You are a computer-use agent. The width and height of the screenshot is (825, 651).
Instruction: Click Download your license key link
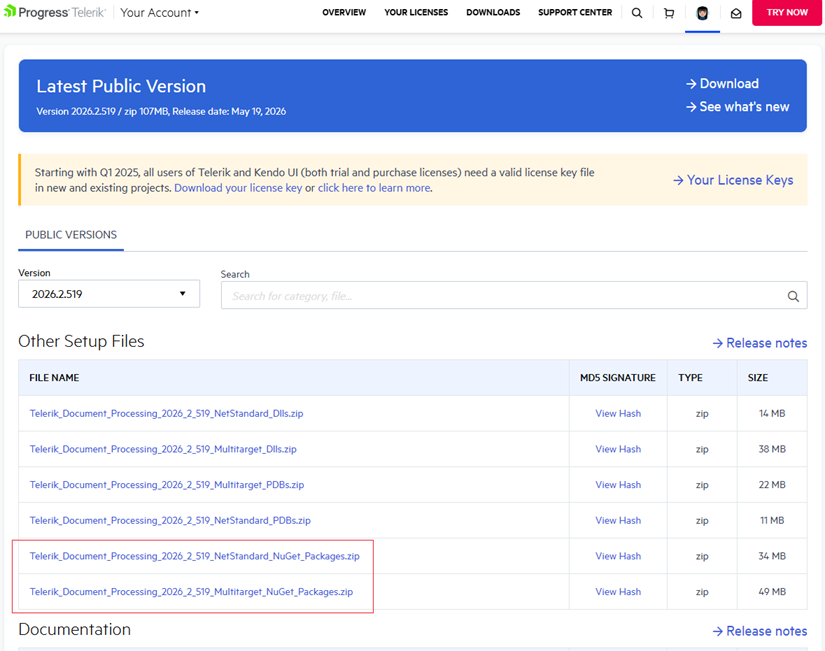(238, 188)
